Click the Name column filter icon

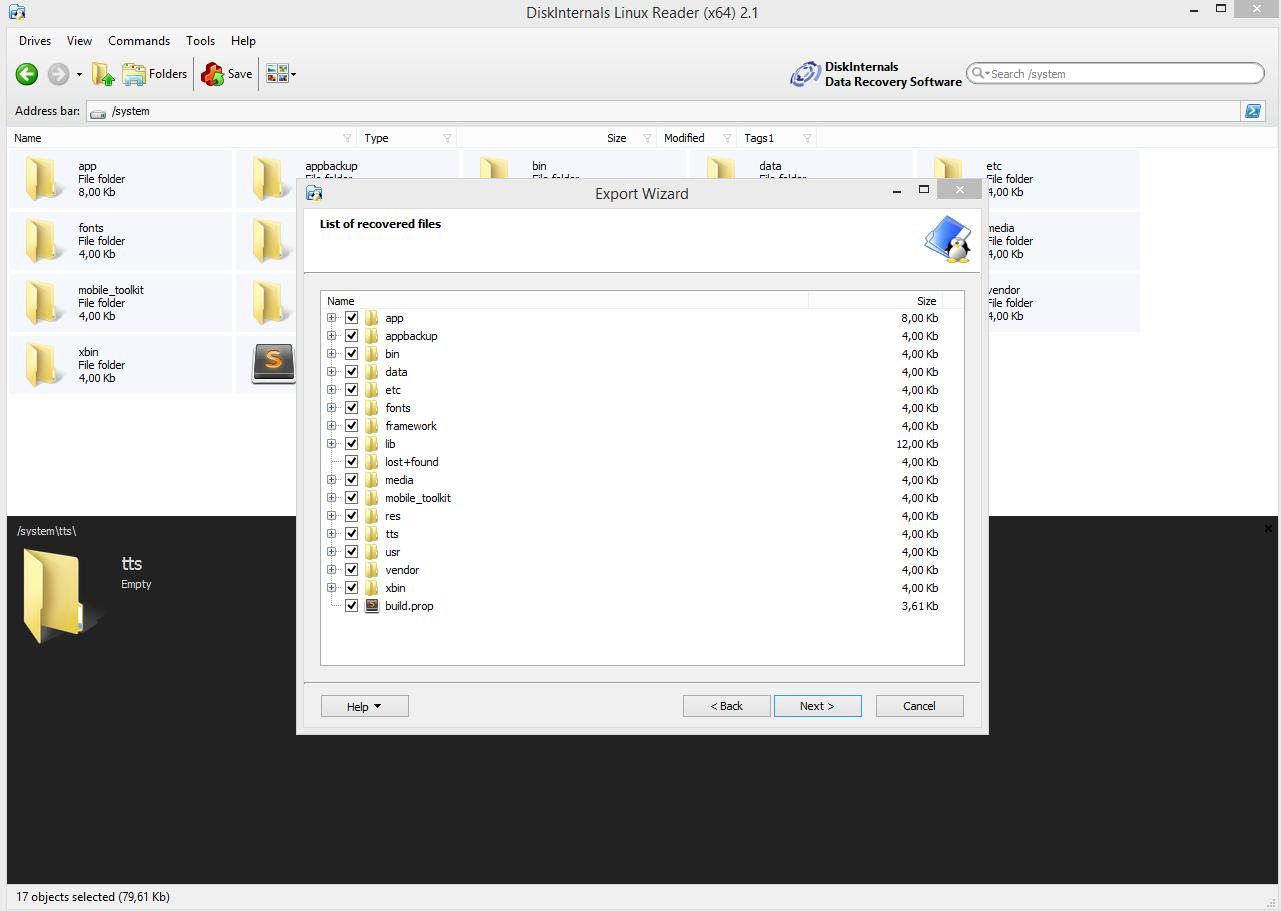tap(347, 138)
